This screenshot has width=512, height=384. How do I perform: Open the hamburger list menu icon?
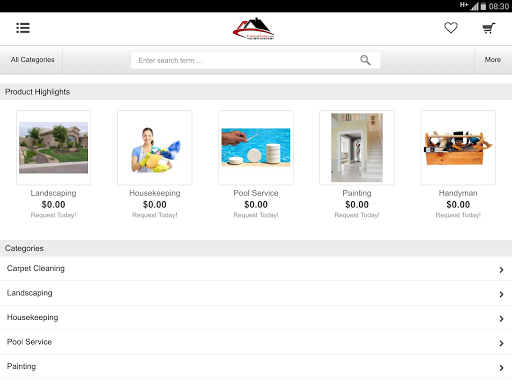coord(23,28)
